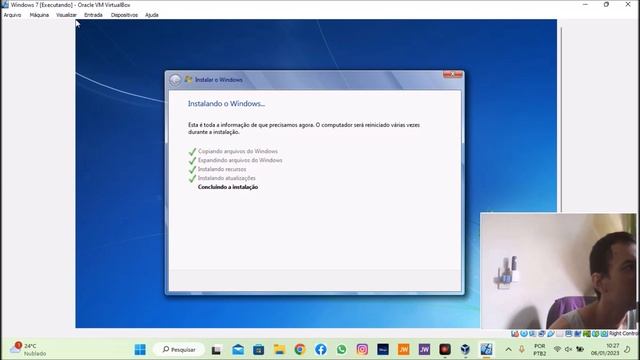
Task: Open VirtualBox Manager from the taskbar
Action: point(465,350)
